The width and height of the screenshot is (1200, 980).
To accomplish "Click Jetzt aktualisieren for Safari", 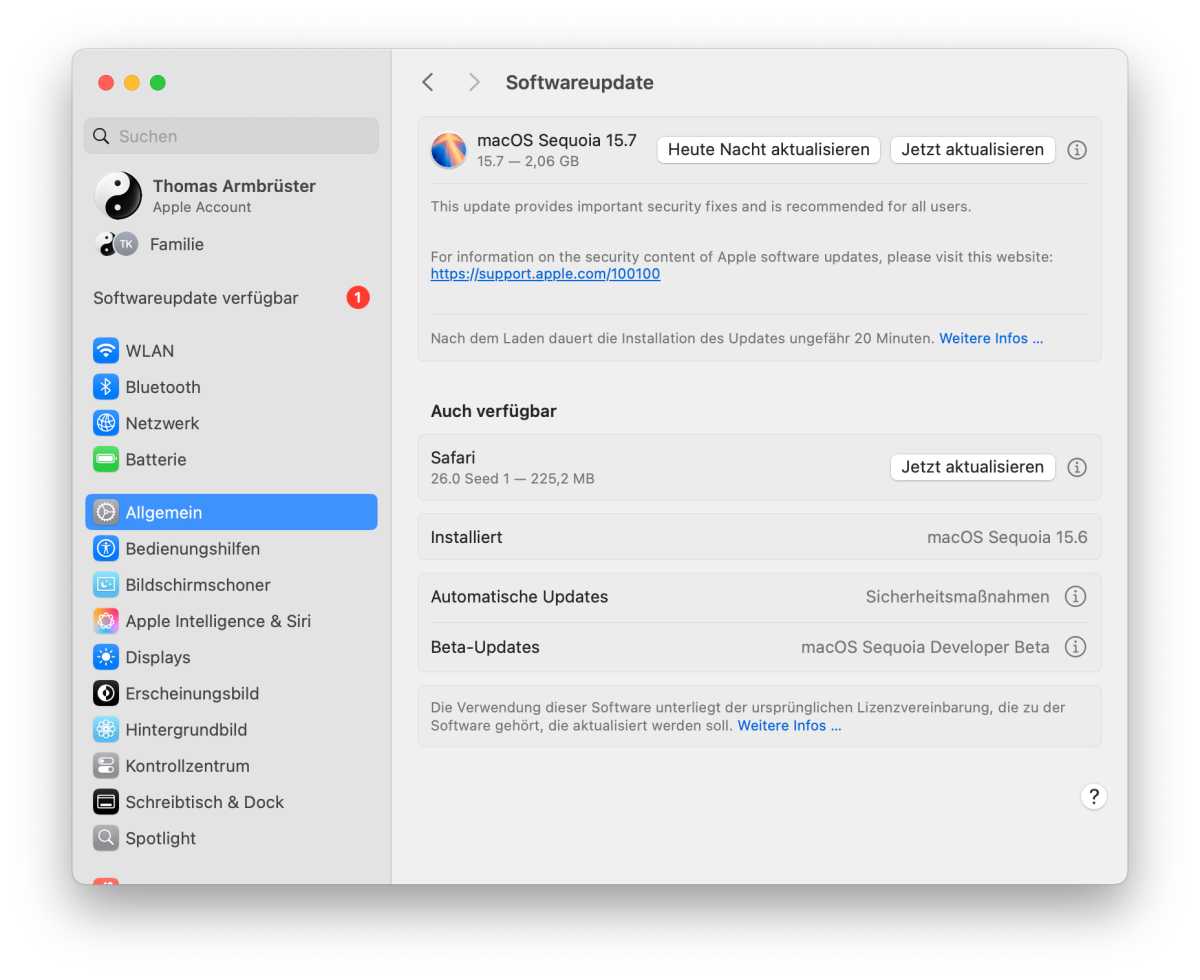I will 973,467.
